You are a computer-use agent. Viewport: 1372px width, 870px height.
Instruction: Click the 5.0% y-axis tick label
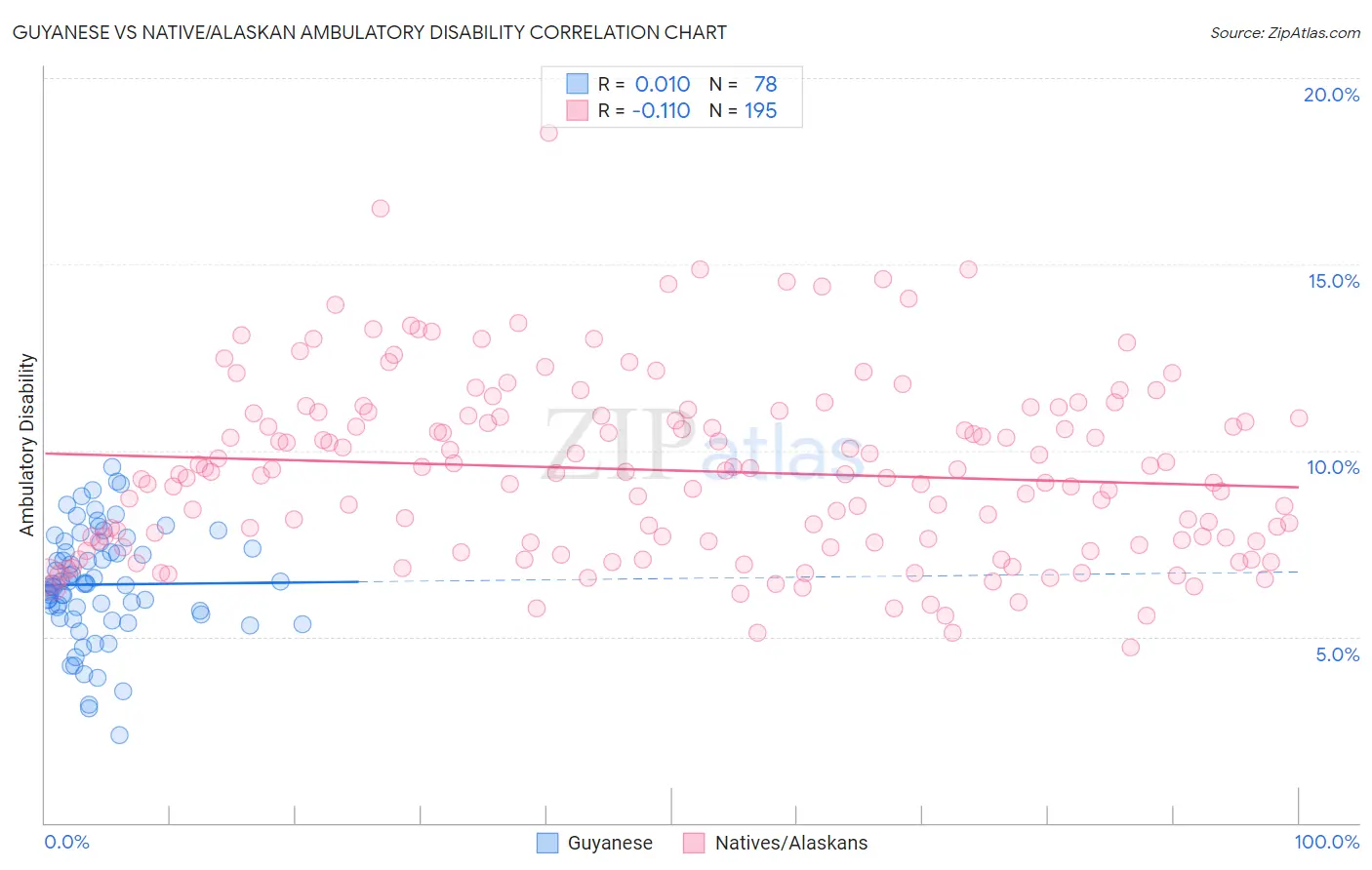1337,654
